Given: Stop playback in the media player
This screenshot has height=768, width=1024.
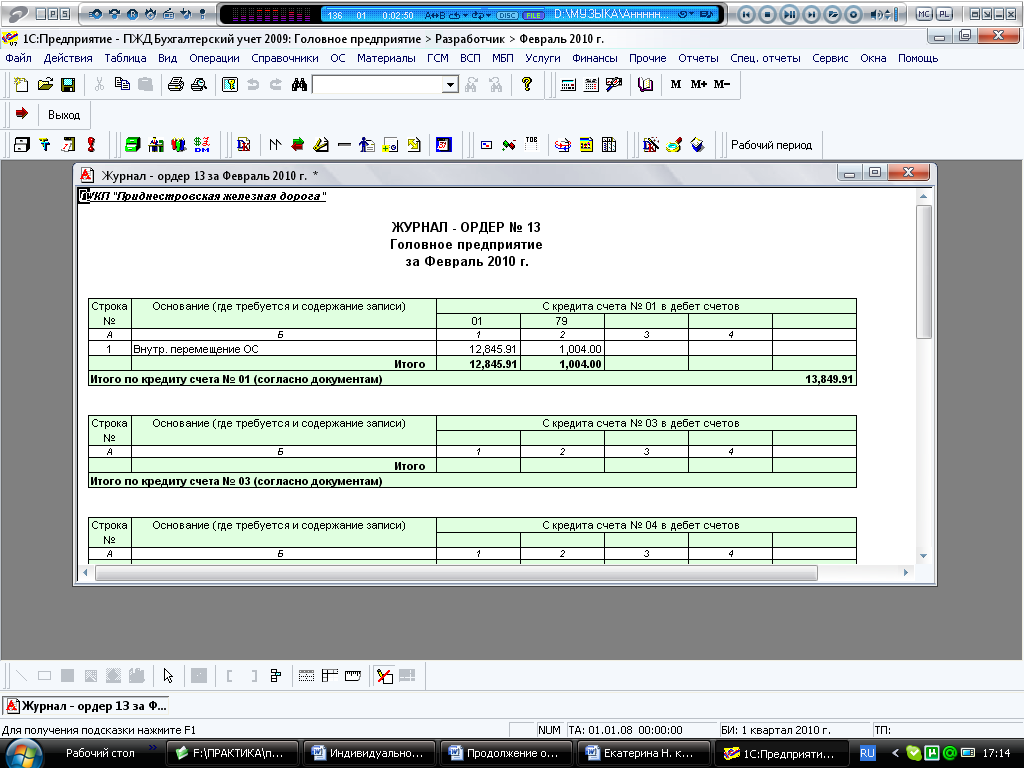Looking at the screenshot, I should (x=768, y=14).
